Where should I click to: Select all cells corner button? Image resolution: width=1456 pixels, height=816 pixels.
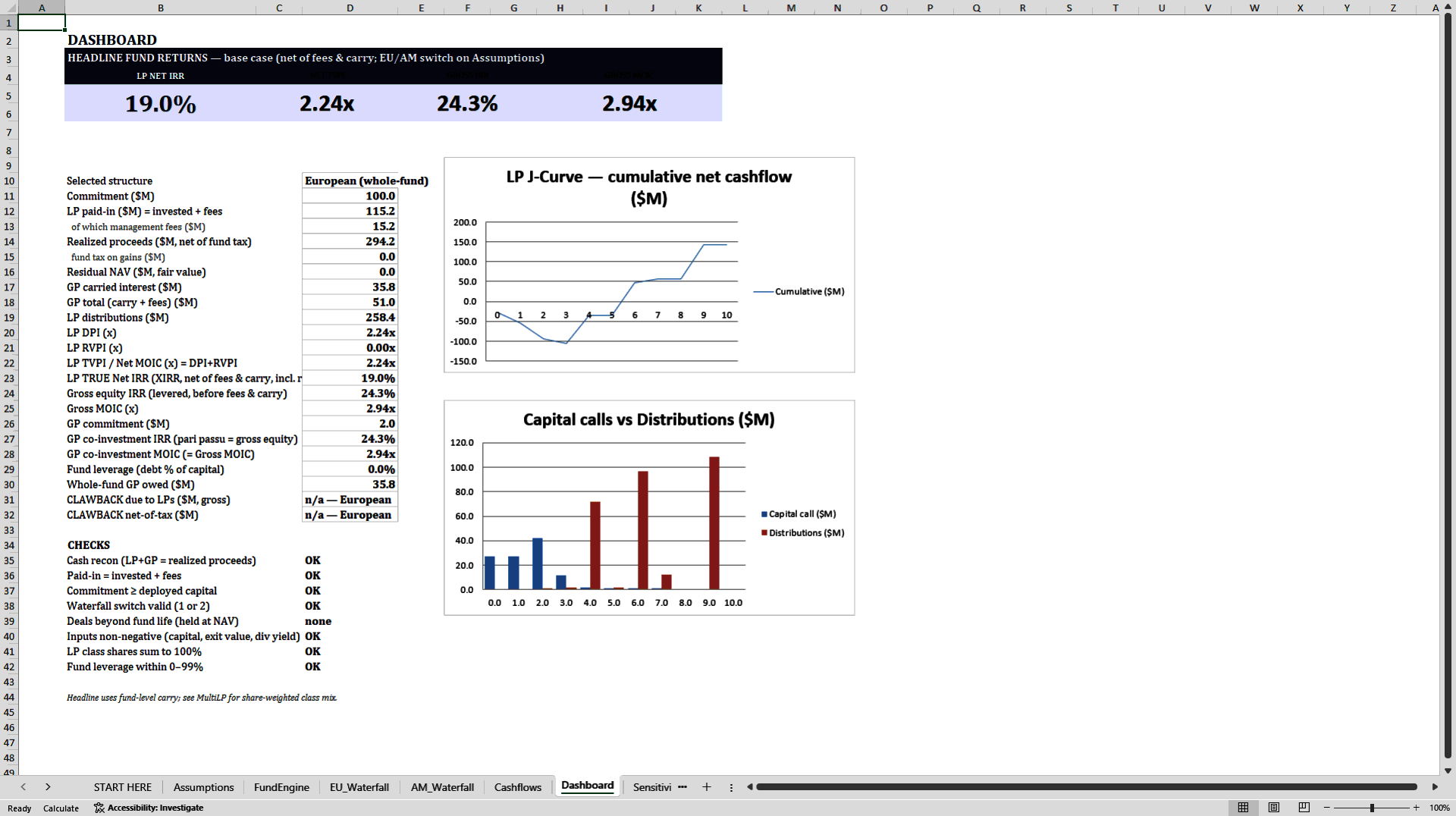pos(9,8)
